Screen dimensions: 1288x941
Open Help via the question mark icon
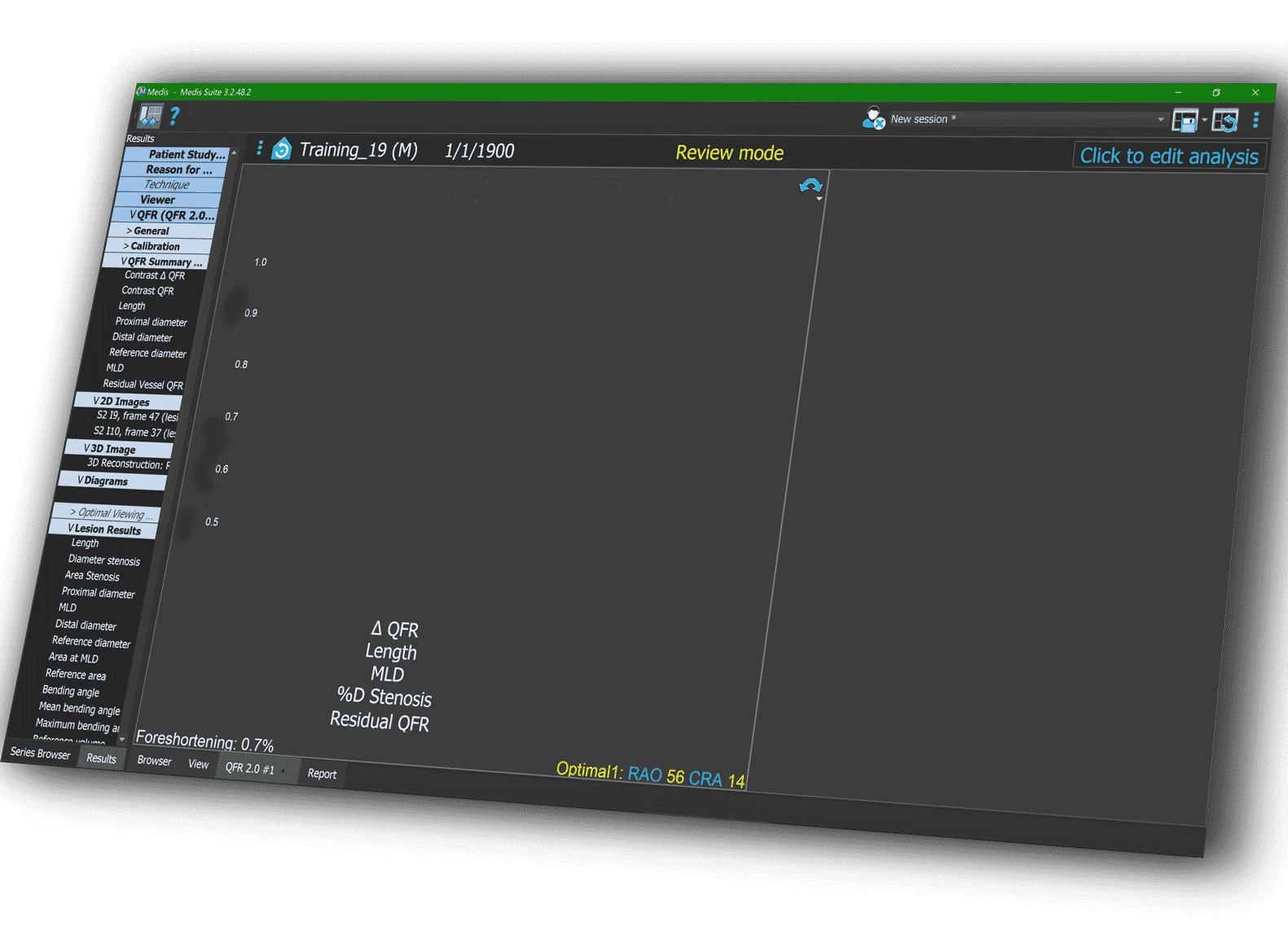coord(174,116)
